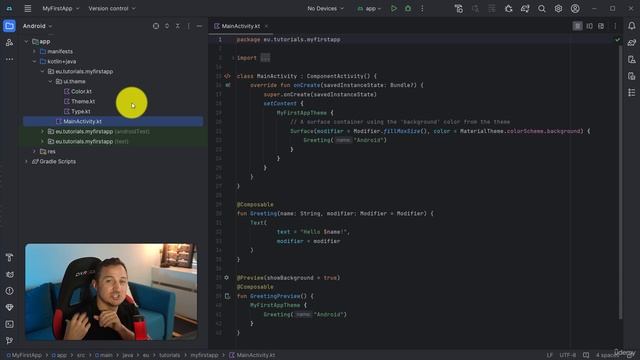This screenshot has width=640, height=360.
Task: Collapse the ui.theme package
Action: pyautogui.click(x=50, y=81)
